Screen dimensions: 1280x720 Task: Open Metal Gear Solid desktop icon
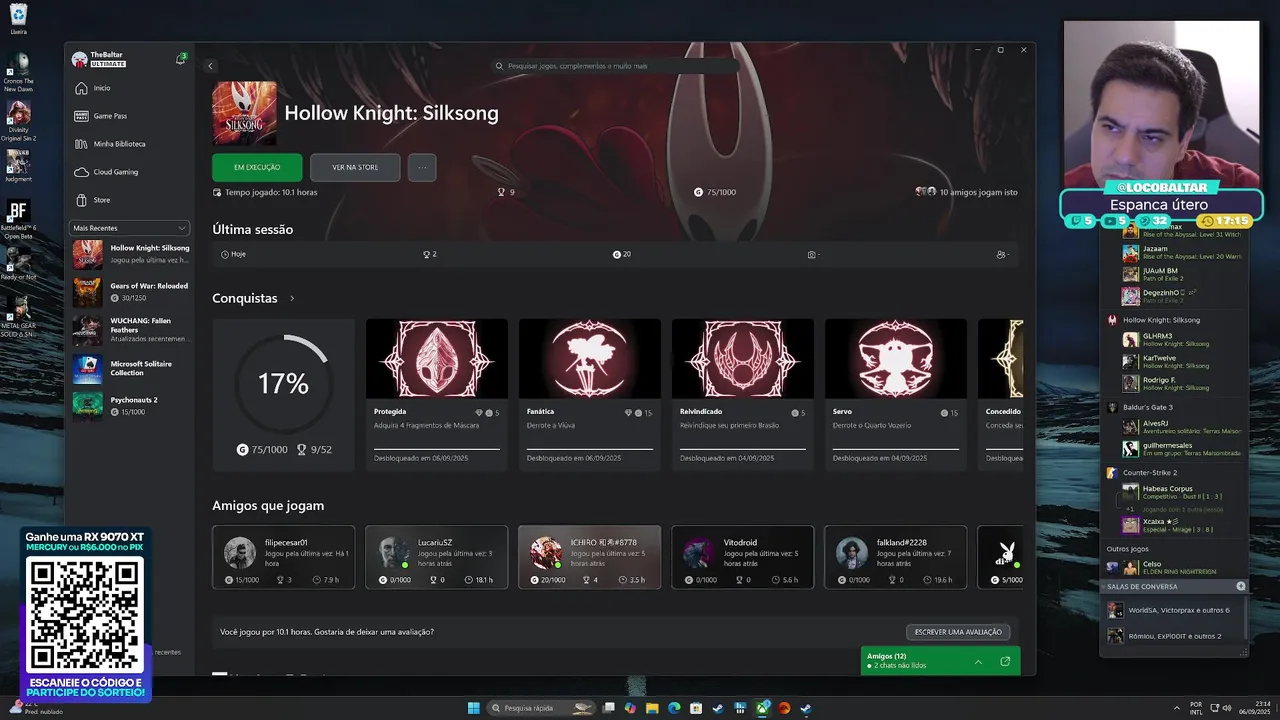pos(18,315)
